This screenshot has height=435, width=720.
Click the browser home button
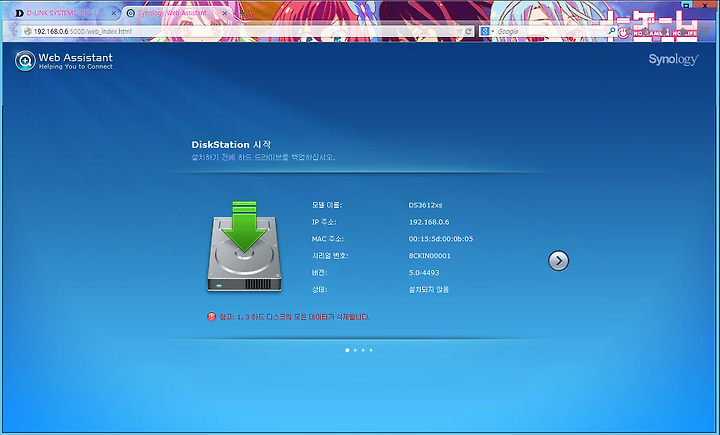click(683, 31)
